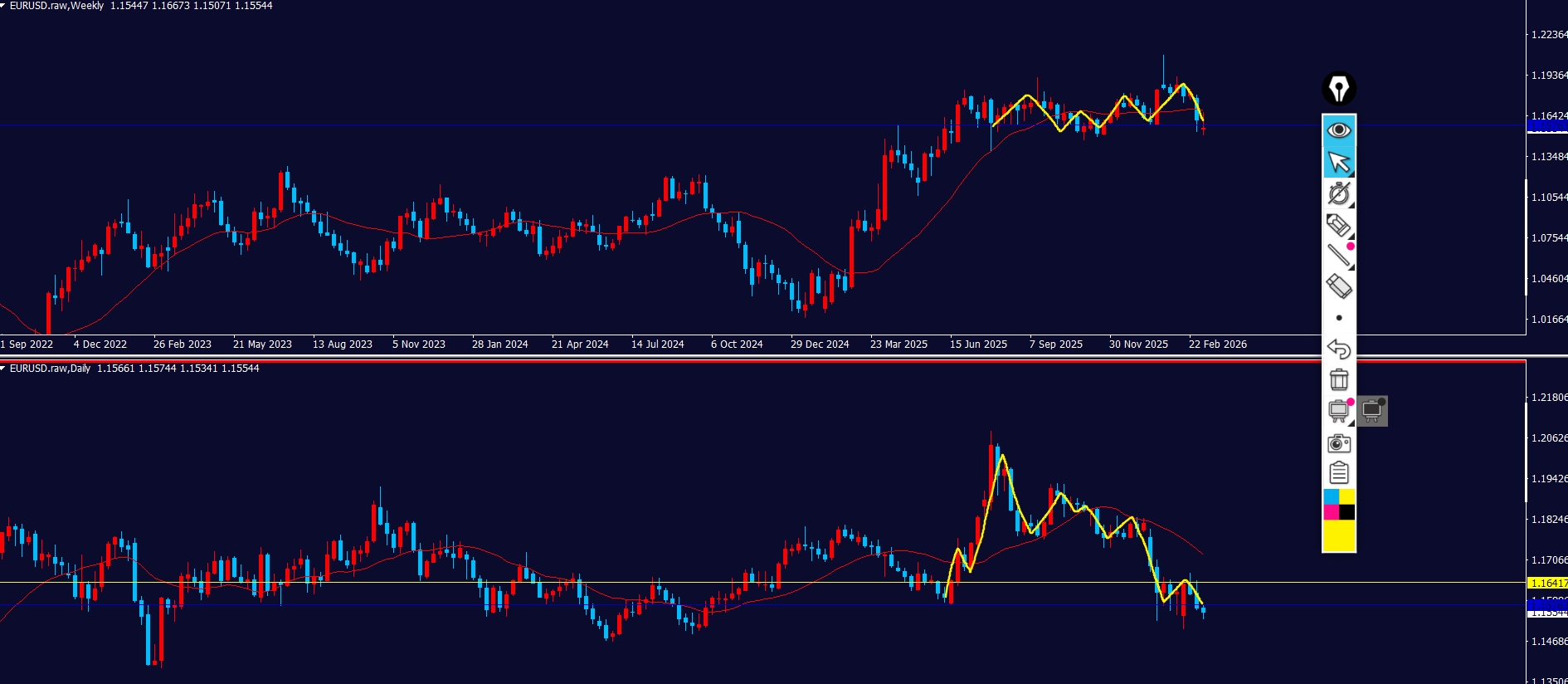This screenshot has height=684, width=1568.
Task: Click the camera screenshot icon
Action: pos(1338,443)
